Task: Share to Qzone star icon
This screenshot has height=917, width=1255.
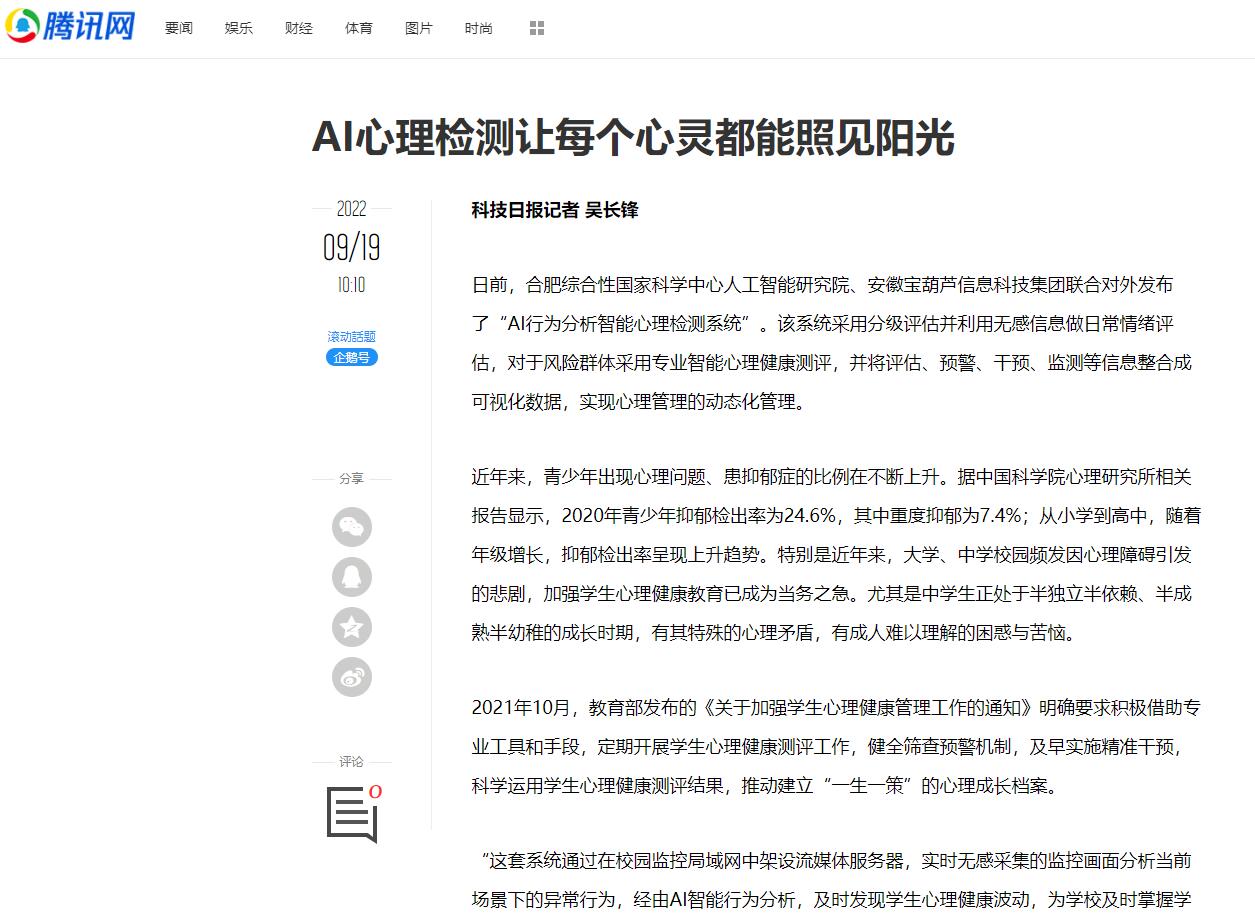Action: point(352,627)
